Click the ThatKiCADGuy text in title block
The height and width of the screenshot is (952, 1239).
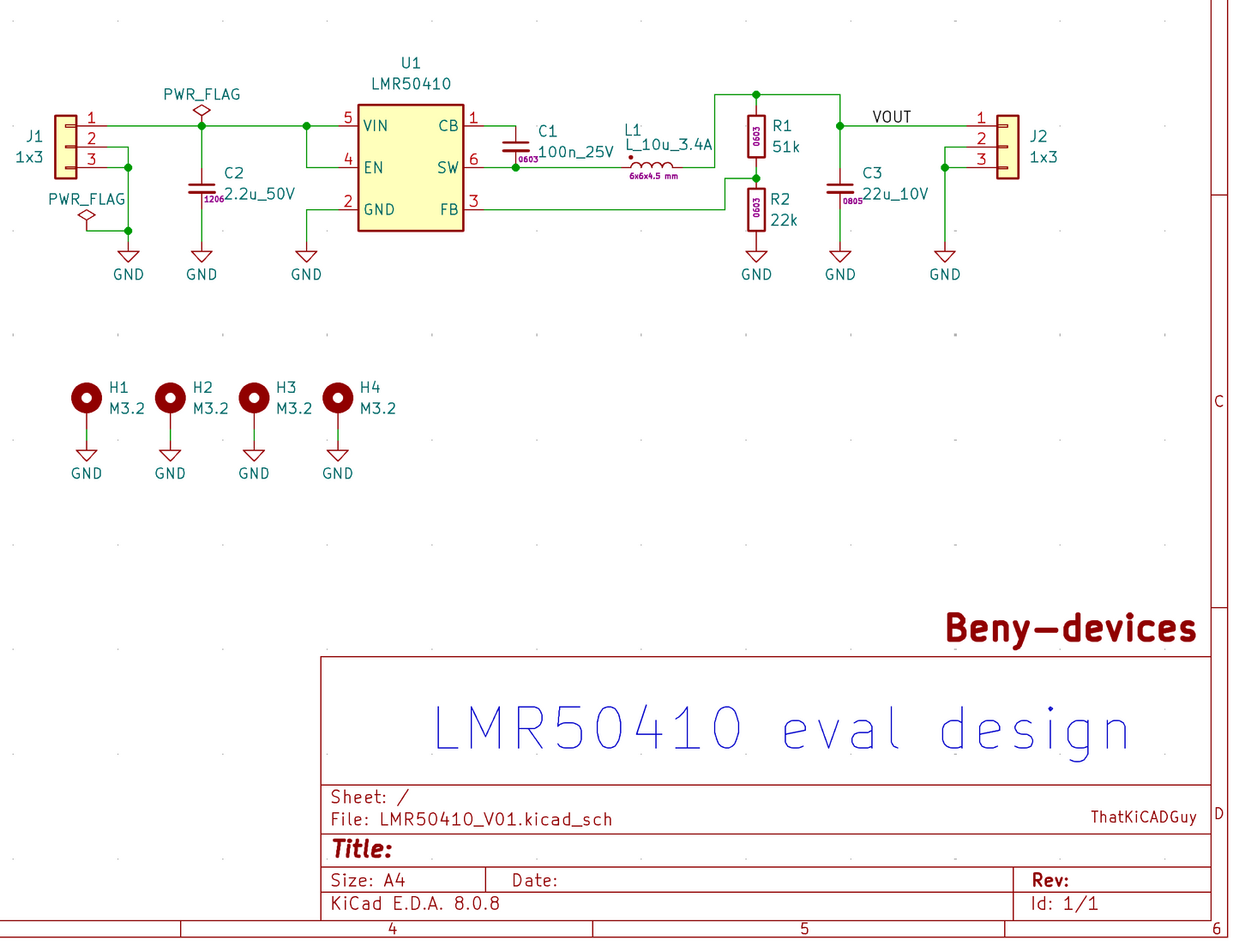point(1143,817)
